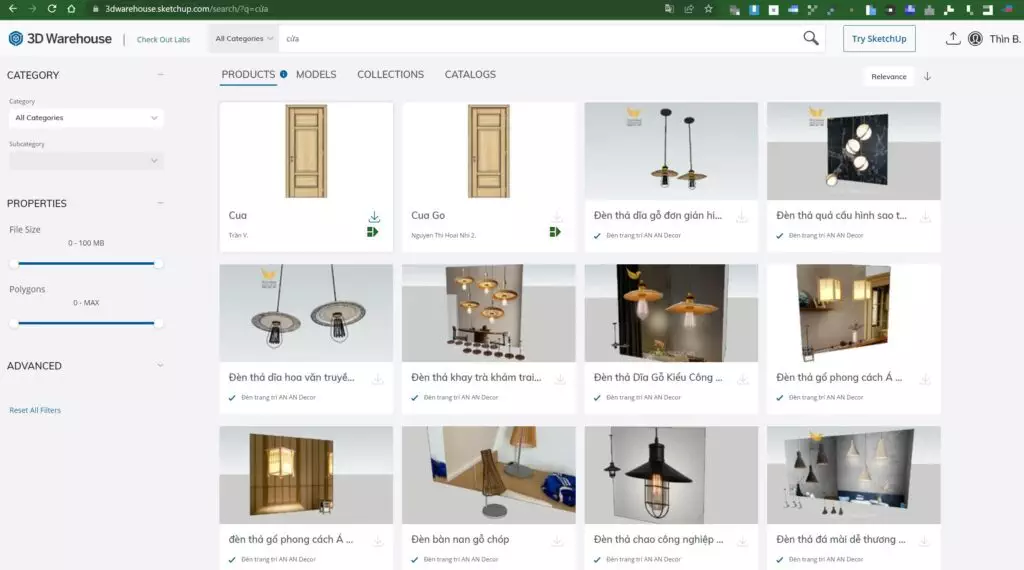Click green live component icon on Cua Go card
This screenshot has height=570, width=1024.
click(555, 232)
